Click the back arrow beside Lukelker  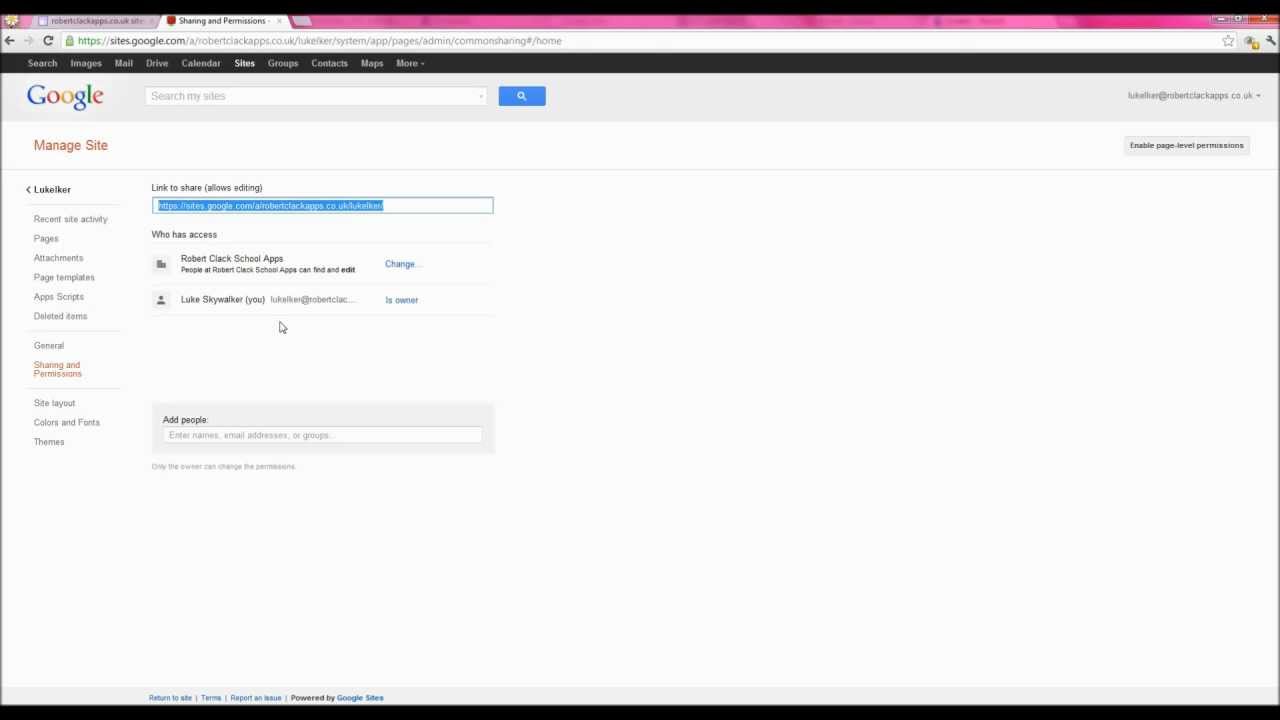28,189
